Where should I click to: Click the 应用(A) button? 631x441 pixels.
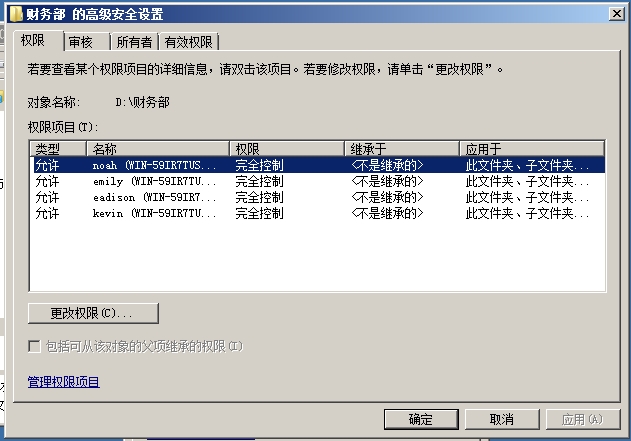click(x=583, y=420)
